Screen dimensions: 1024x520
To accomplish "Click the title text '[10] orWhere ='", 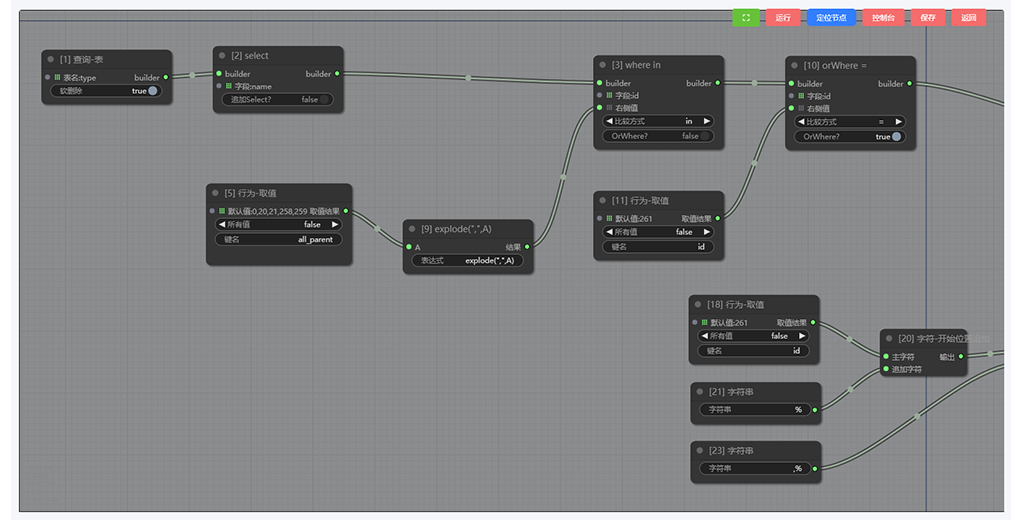I will pos(835,65).
